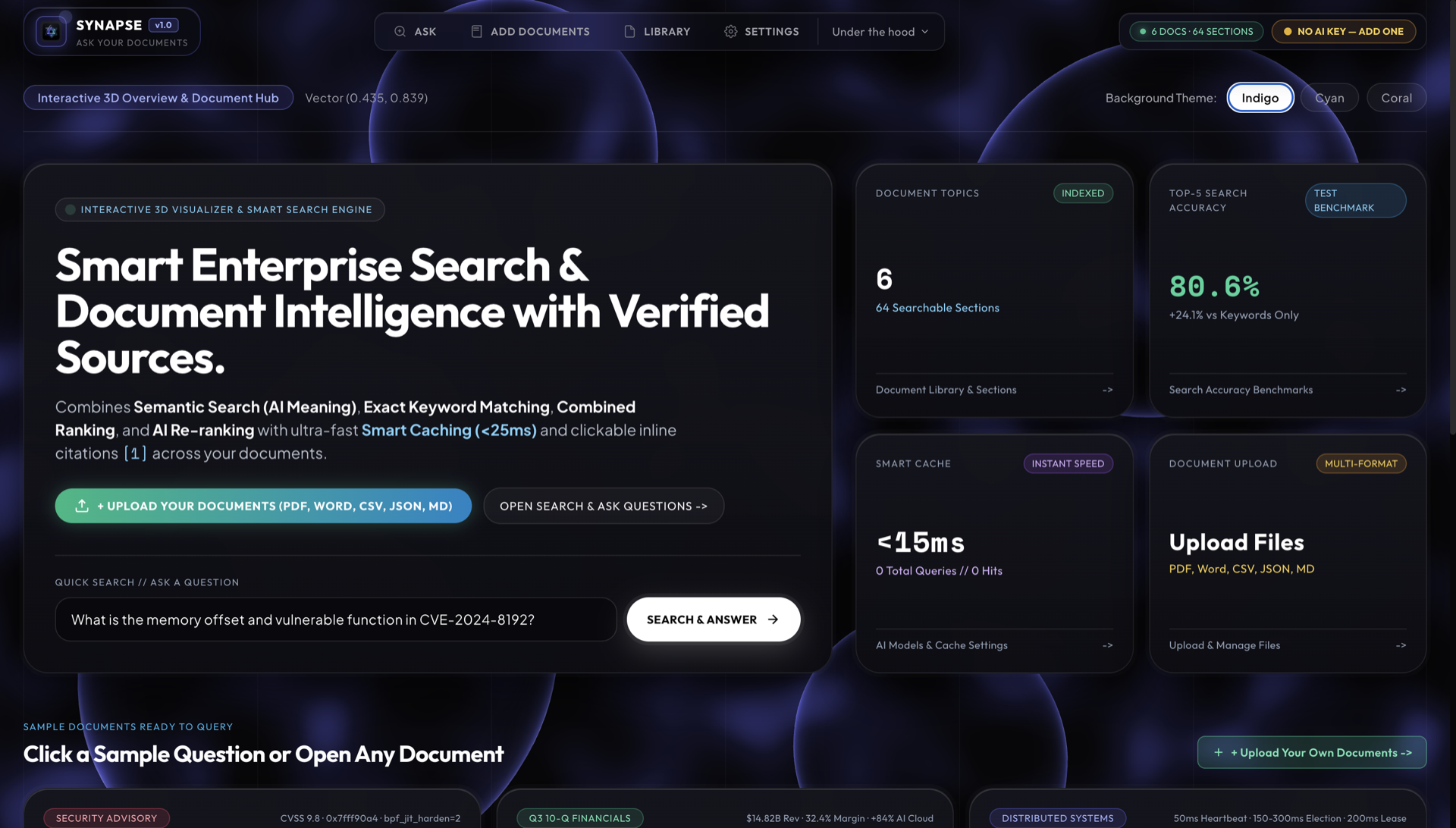Click Interactive 3D Overview & Document Hub pill
Image resolution: width=1456 pixels, height=828 pixels.
tap(158, 98)
